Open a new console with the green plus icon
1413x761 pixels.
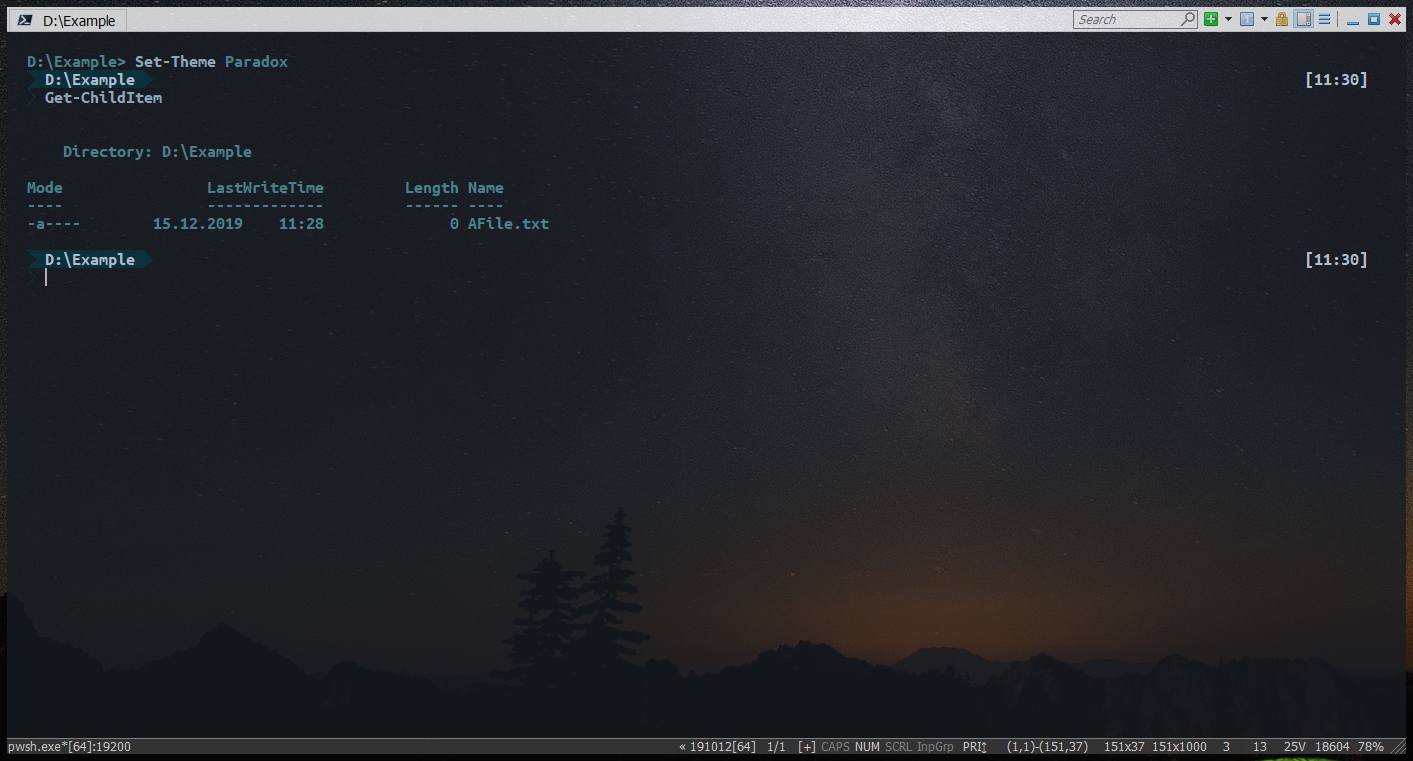tap(1210, 19)
